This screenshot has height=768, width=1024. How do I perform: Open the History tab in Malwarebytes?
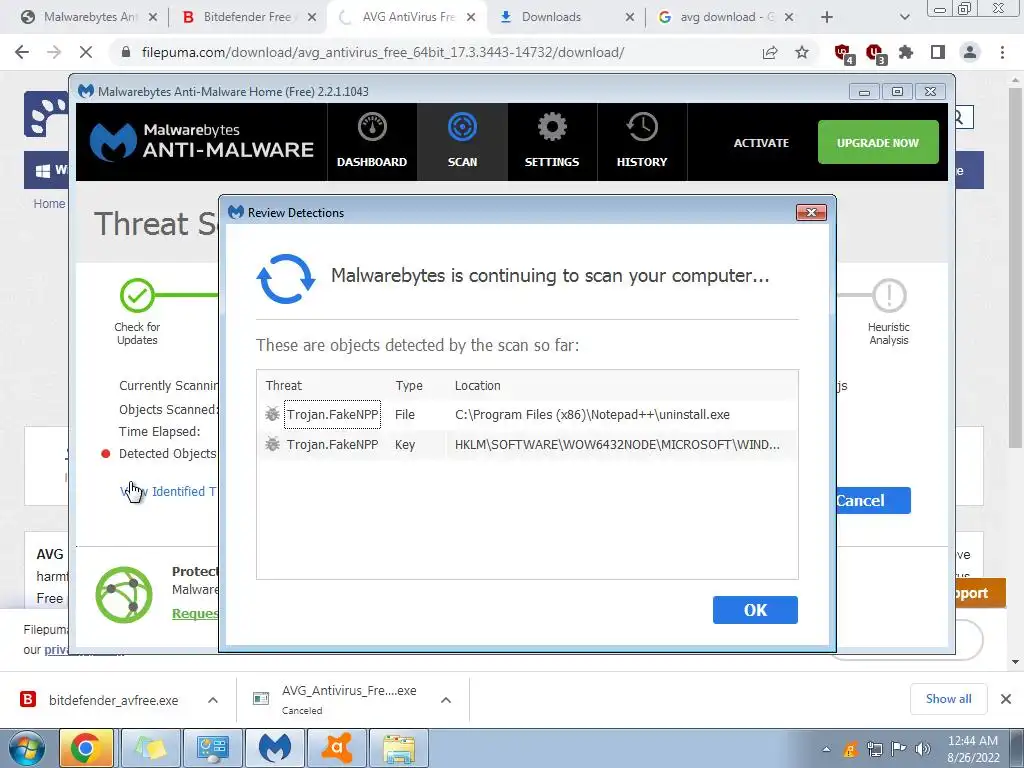click(x=642, y=142)
